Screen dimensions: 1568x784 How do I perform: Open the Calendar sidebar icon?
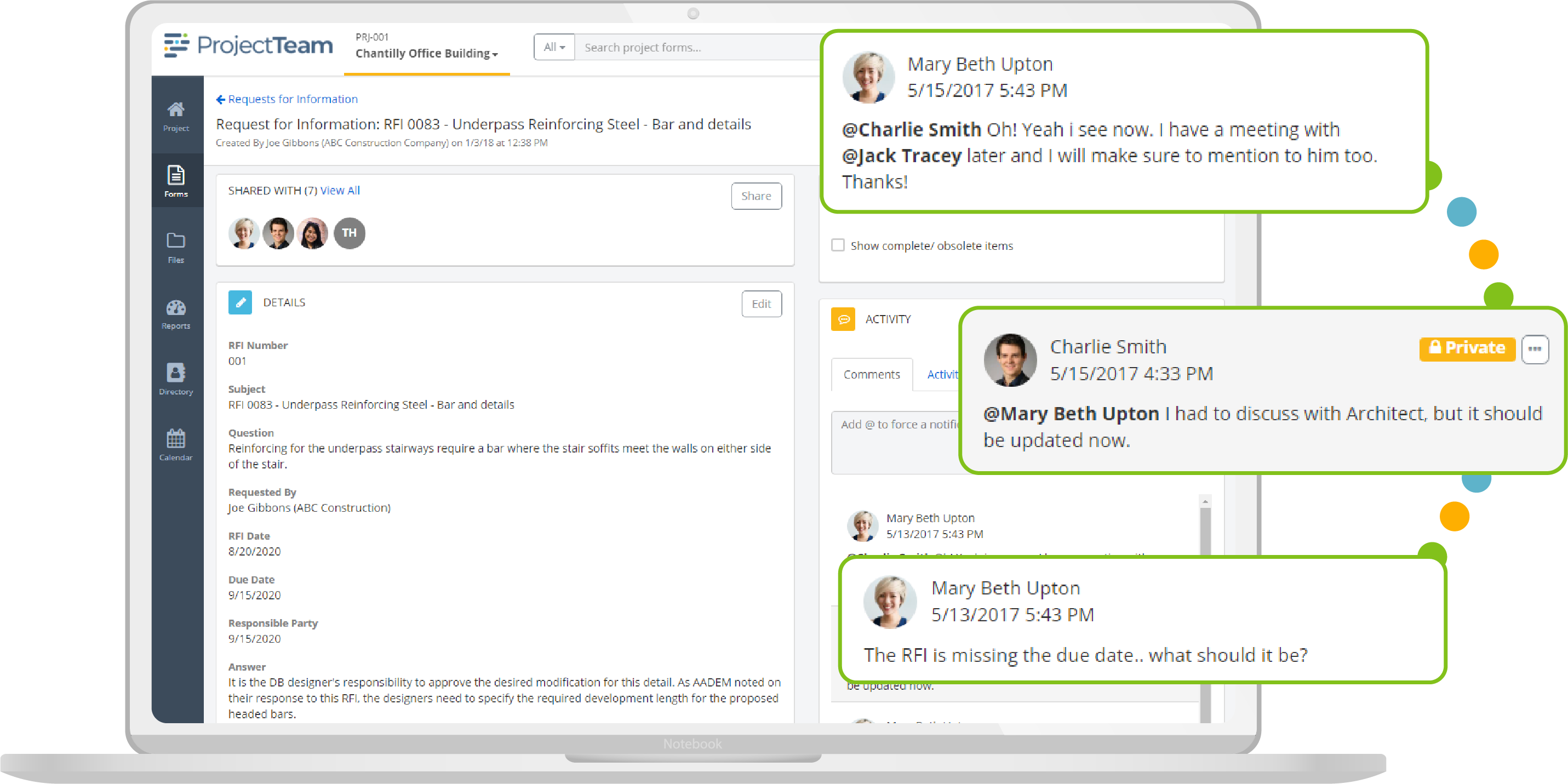tap(176, 445)
